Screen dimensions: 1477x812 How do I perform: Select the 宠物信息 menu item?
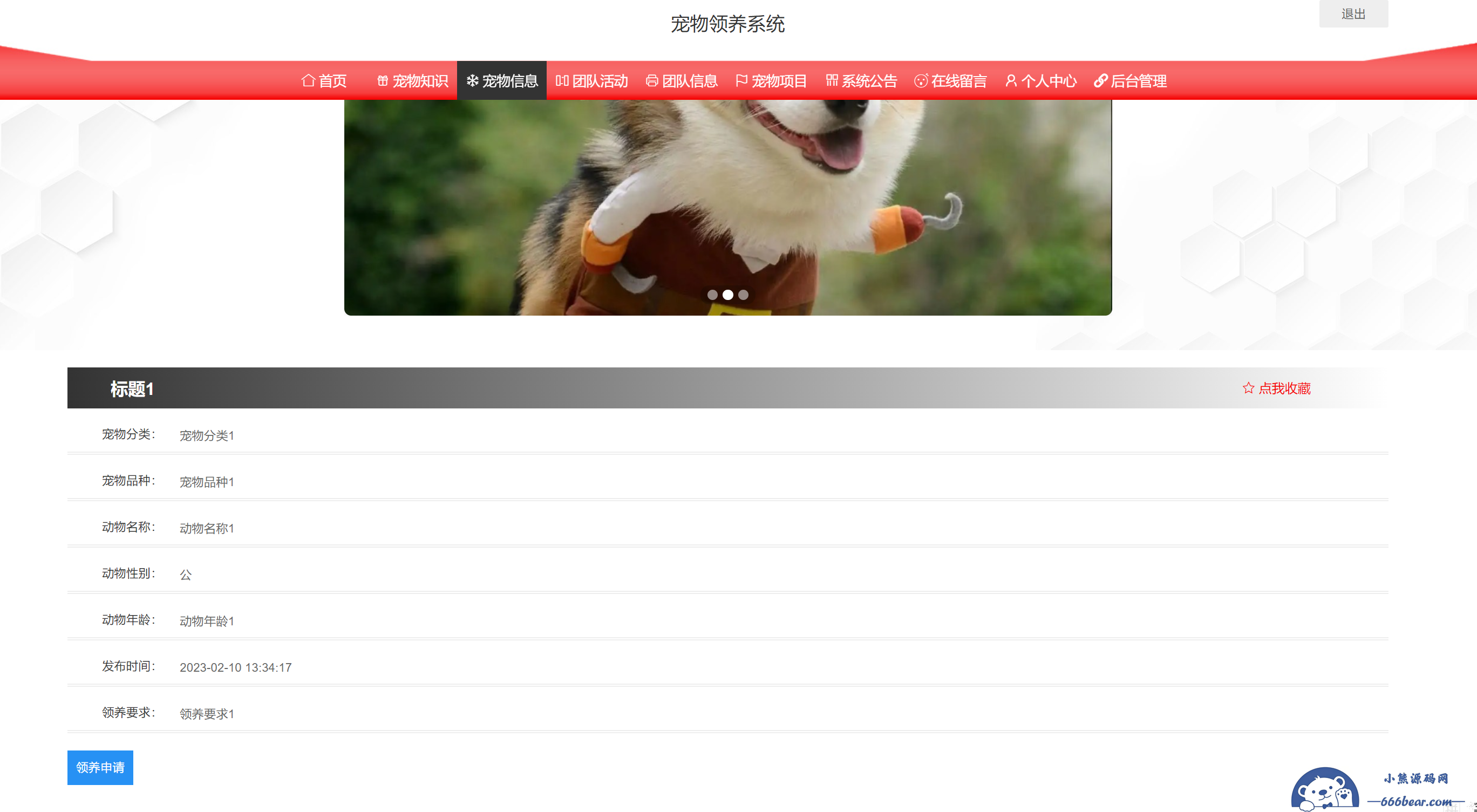point(502,81)
